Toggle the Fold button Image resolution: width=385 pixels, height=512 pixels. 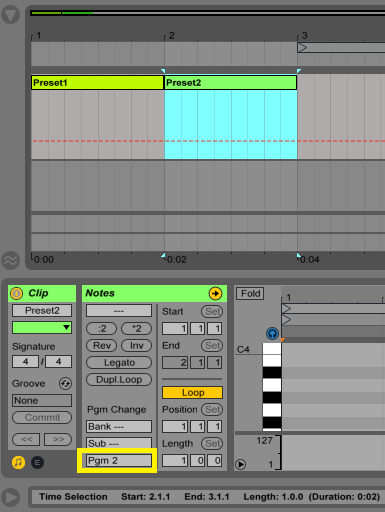pyautogui.click(x=250, y=294)
